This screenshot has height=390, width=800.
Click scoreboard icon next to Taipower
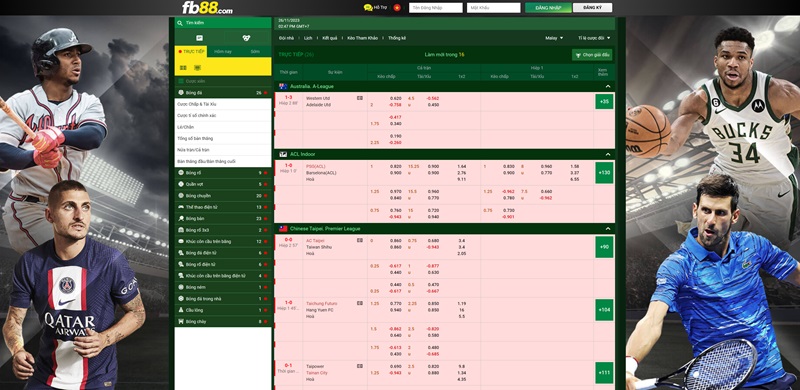pyautogui.click(x=360, y=366)
